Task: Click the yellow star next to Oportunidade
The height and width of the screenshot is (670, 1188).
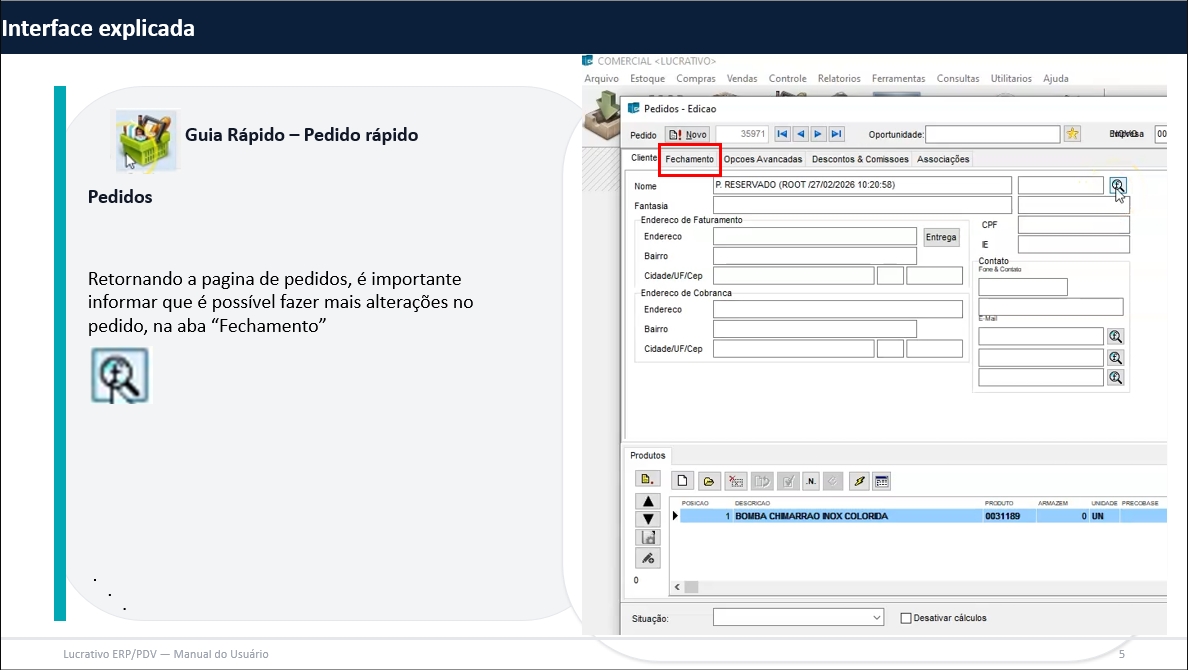Action: (x=1072, y=134)
